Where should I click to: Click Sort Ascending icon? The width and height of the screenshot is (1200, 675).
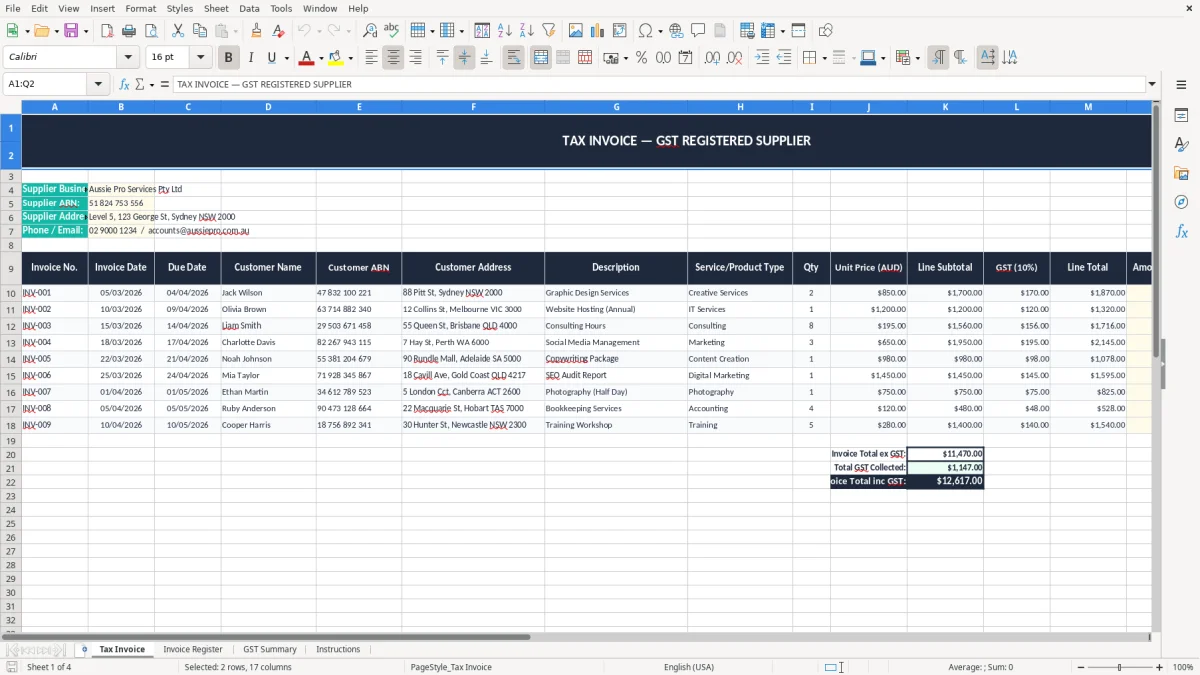(x=504, y=31)
